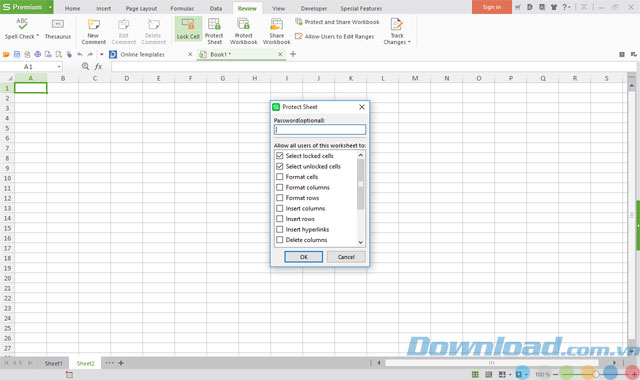Check the Format cells option

click(x=280, y=177)
